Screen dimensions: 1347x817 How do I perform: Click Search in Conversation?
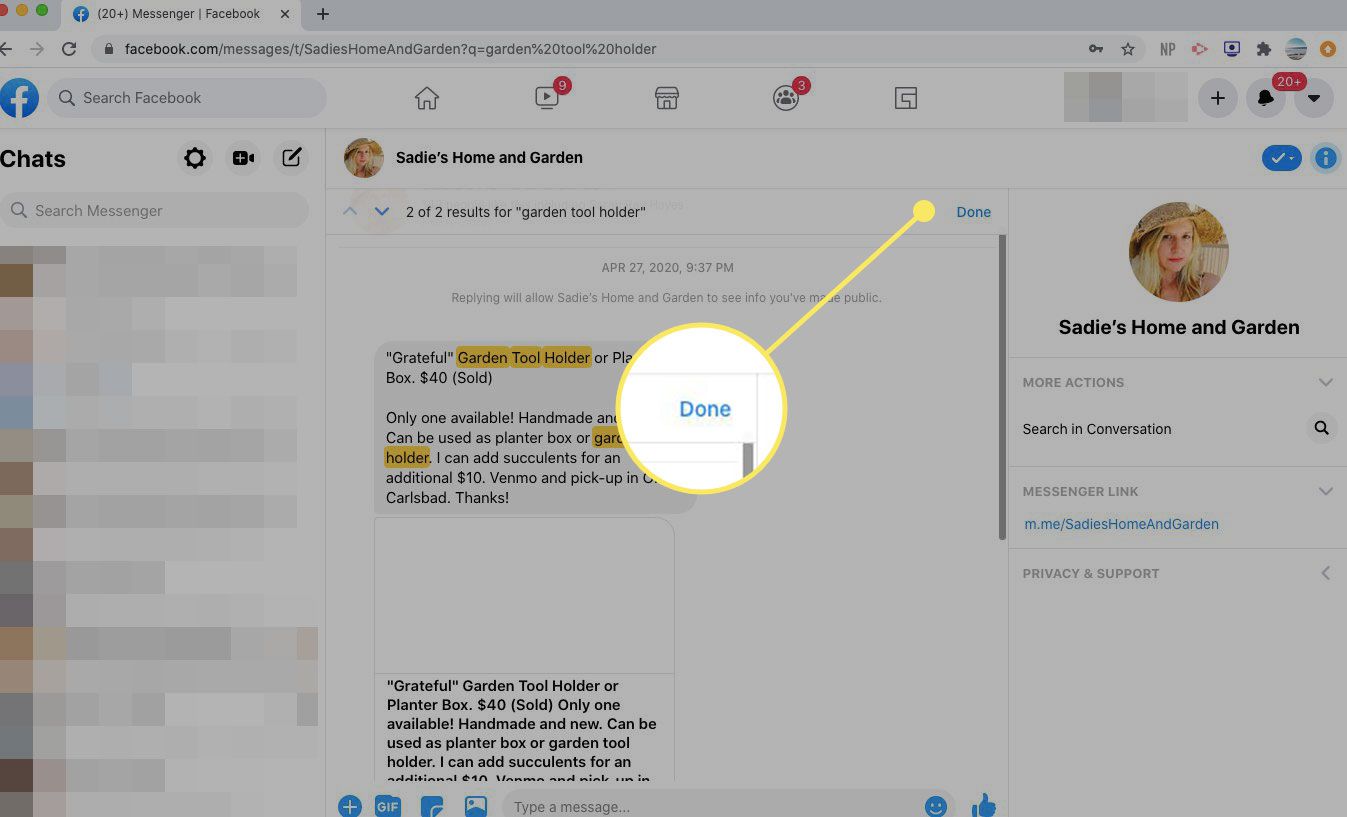pyautogui.click(x=1096, y=429)
